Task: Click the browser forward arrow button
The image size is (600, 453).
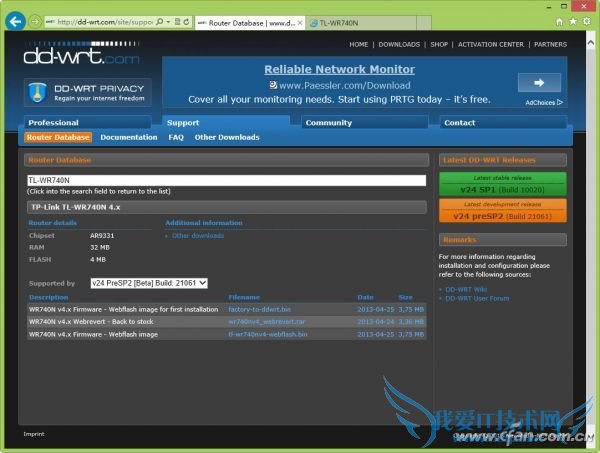Action: pos(35,21)
